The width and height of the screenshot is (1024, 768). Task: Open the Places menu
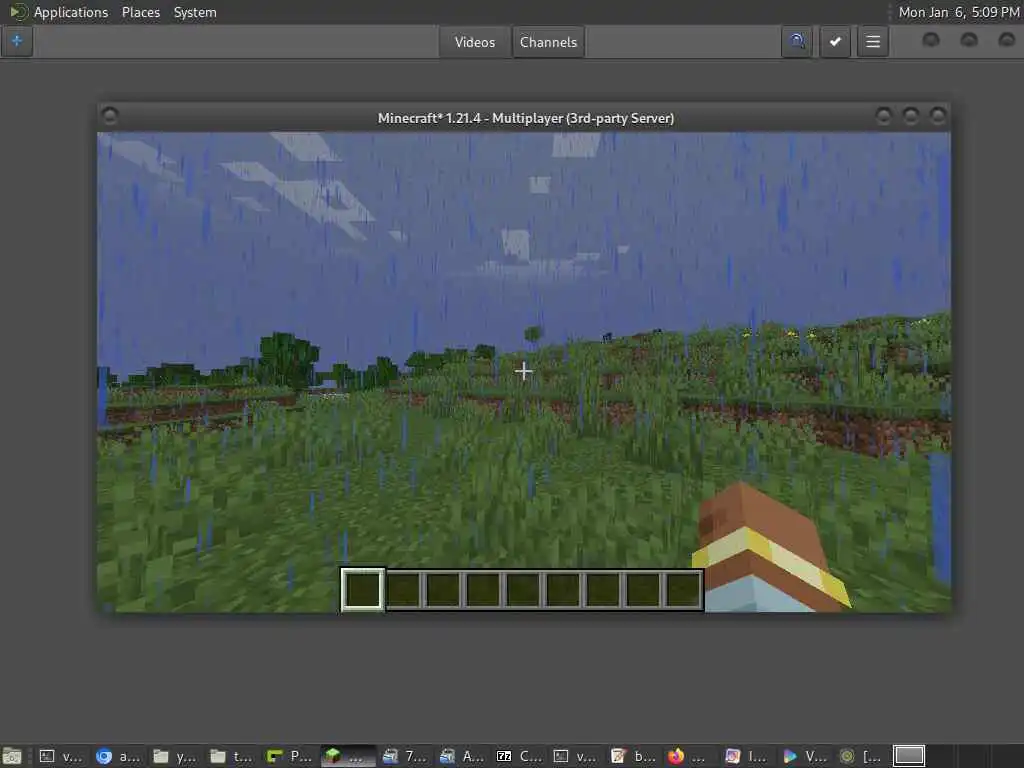point(140,12)
